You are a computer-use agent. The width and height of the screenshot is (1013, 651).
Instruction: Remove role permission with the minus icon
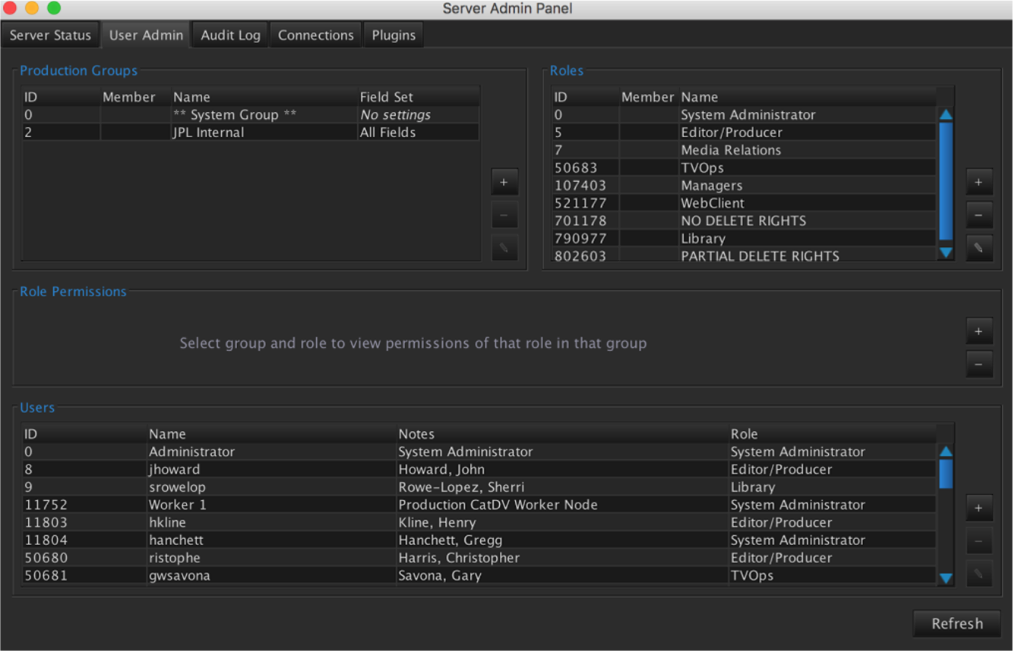pyautogui.click(x=978, y=364)
